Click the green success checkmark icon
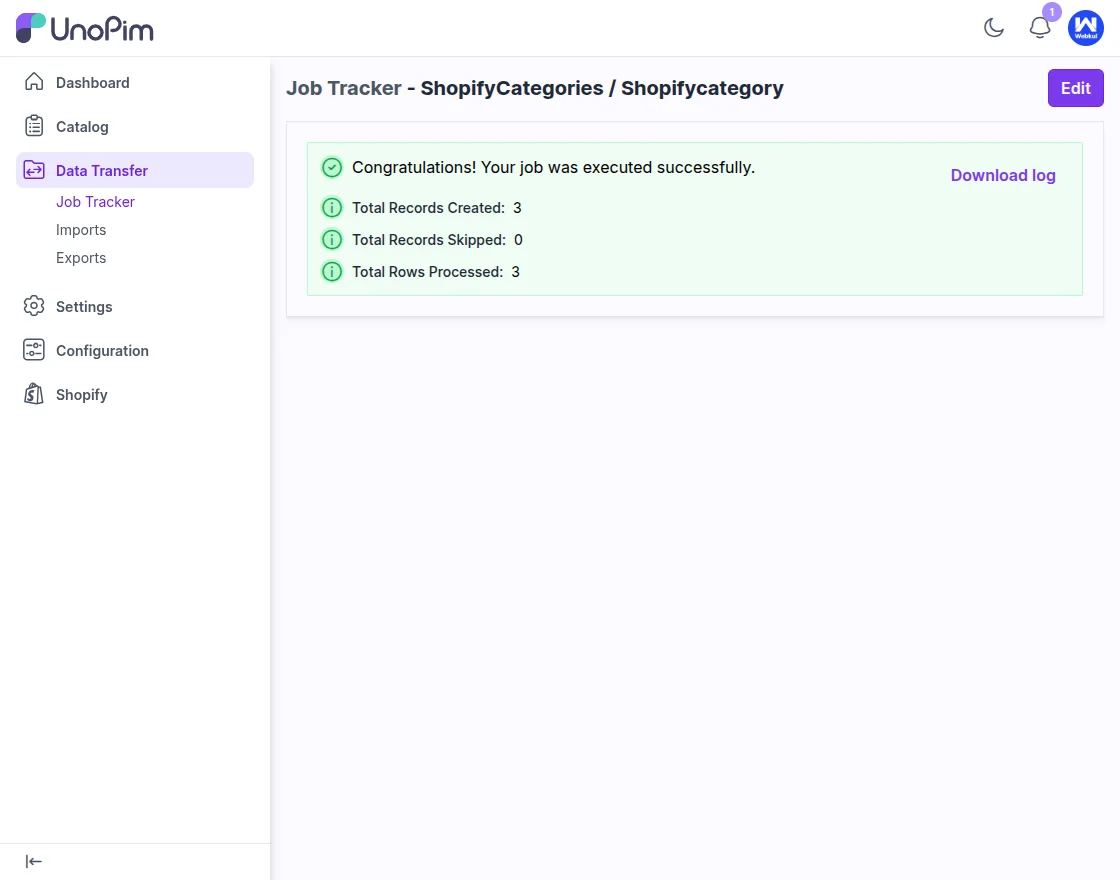Image resolution: width=1120 pixels, height=880 pixels. coord(331,167)
